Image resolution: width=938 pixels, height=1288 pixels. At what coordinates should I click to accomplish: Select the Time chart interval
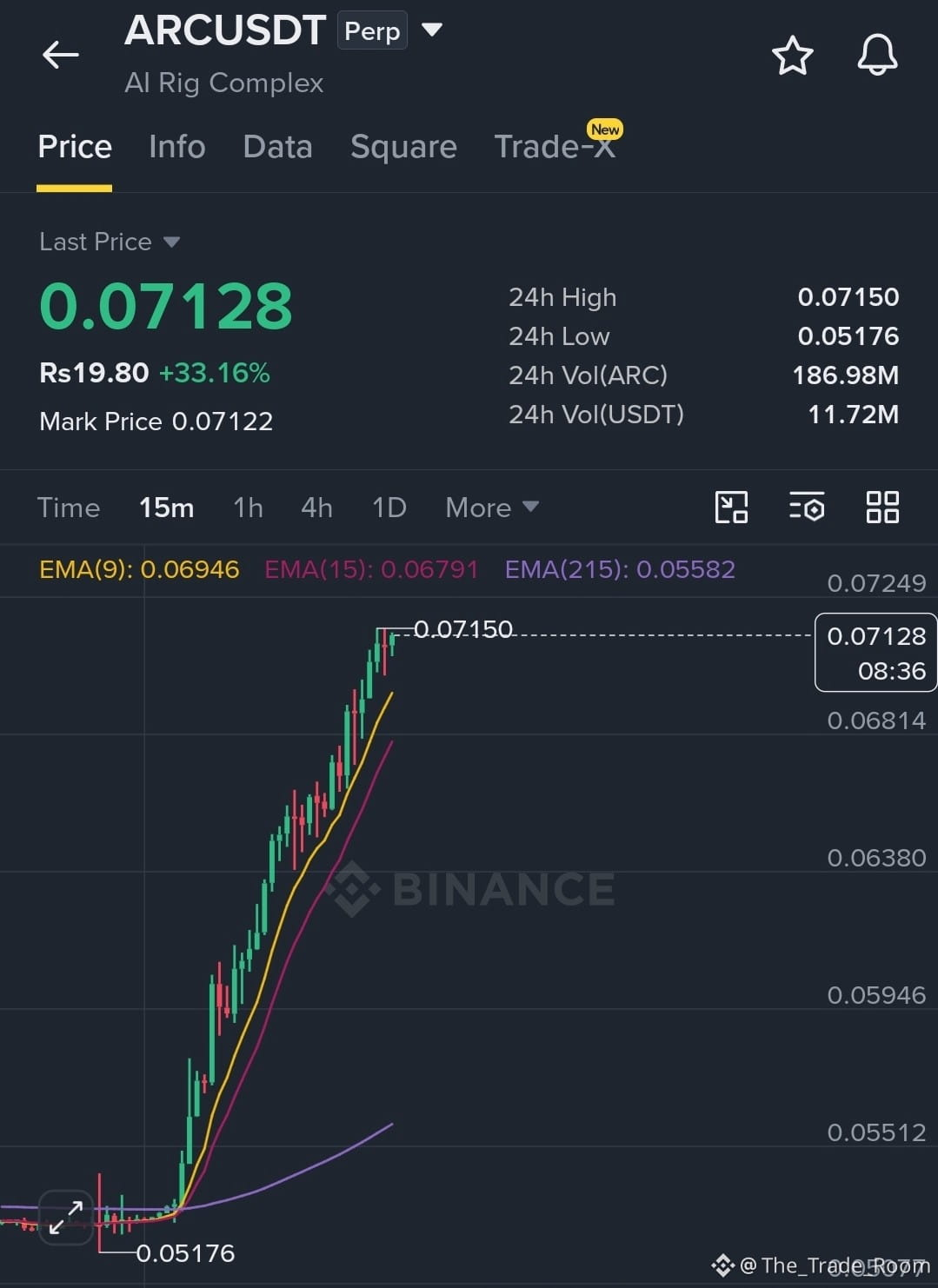coord(69,508)
